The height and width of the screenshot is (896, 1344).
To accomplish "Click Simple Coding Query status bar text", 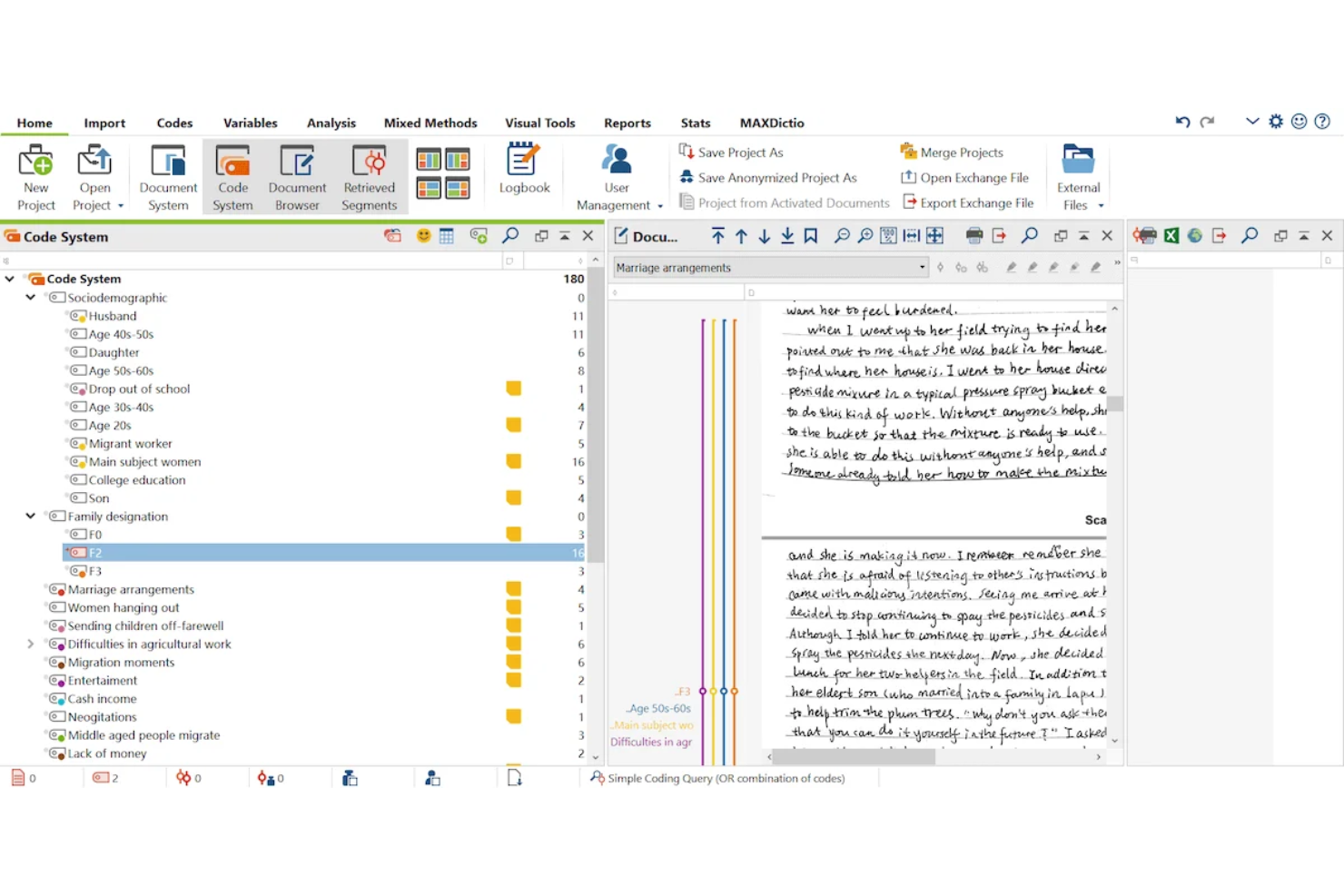I will [726, 778].
